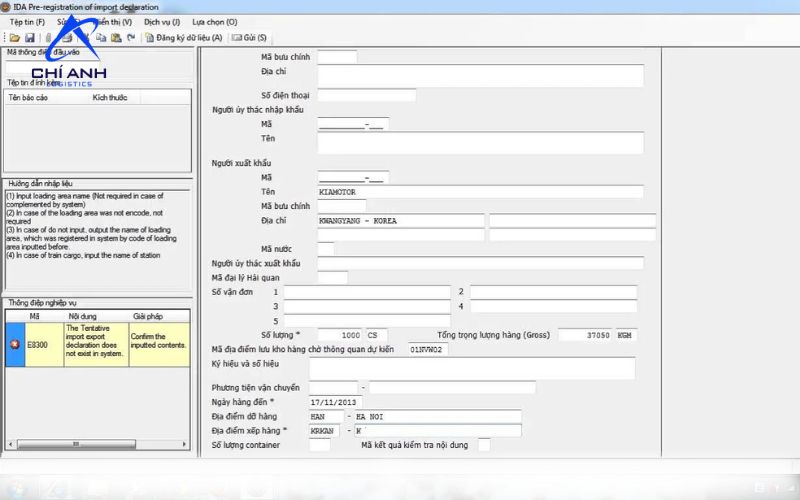Click the Open folder toolbar icon
Screen dimensions: 800x500
15,38
